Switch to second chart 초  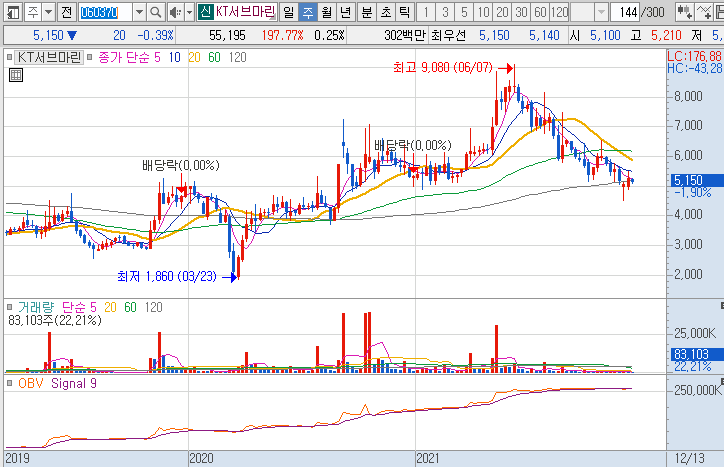(x=386, y=12)
